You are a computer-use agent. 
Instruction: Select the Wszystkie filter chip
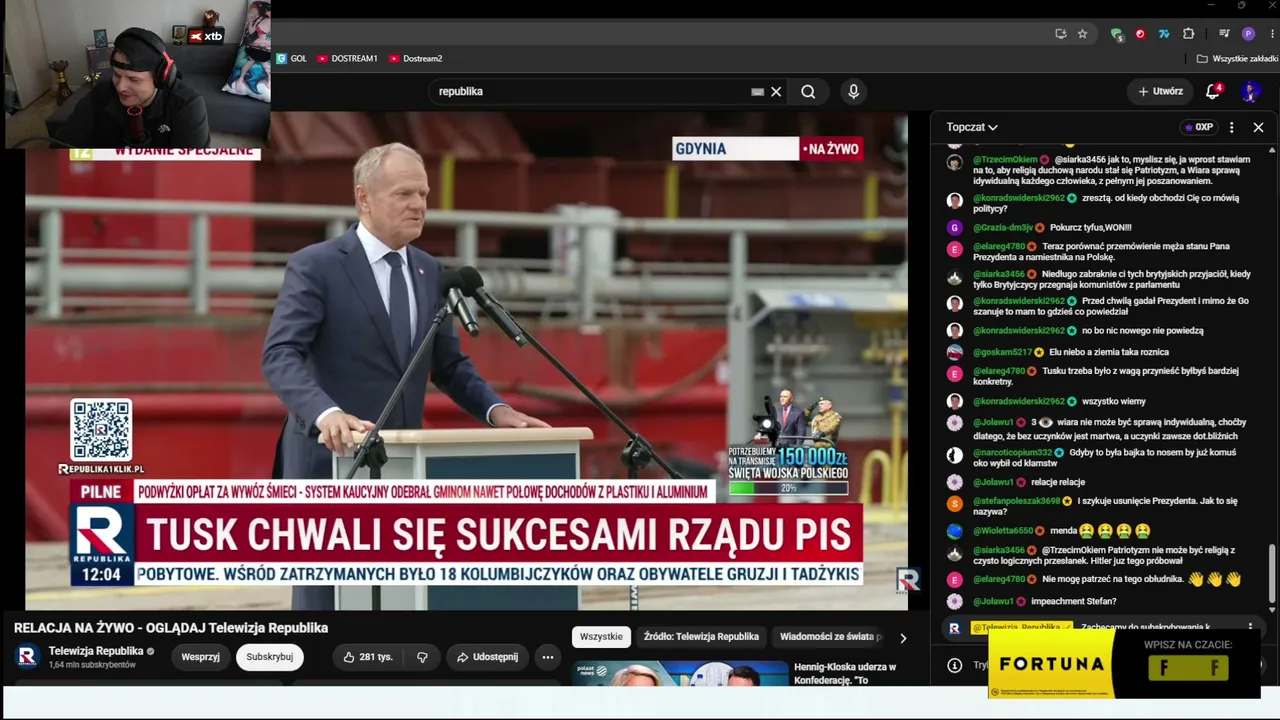pos(601,637)
